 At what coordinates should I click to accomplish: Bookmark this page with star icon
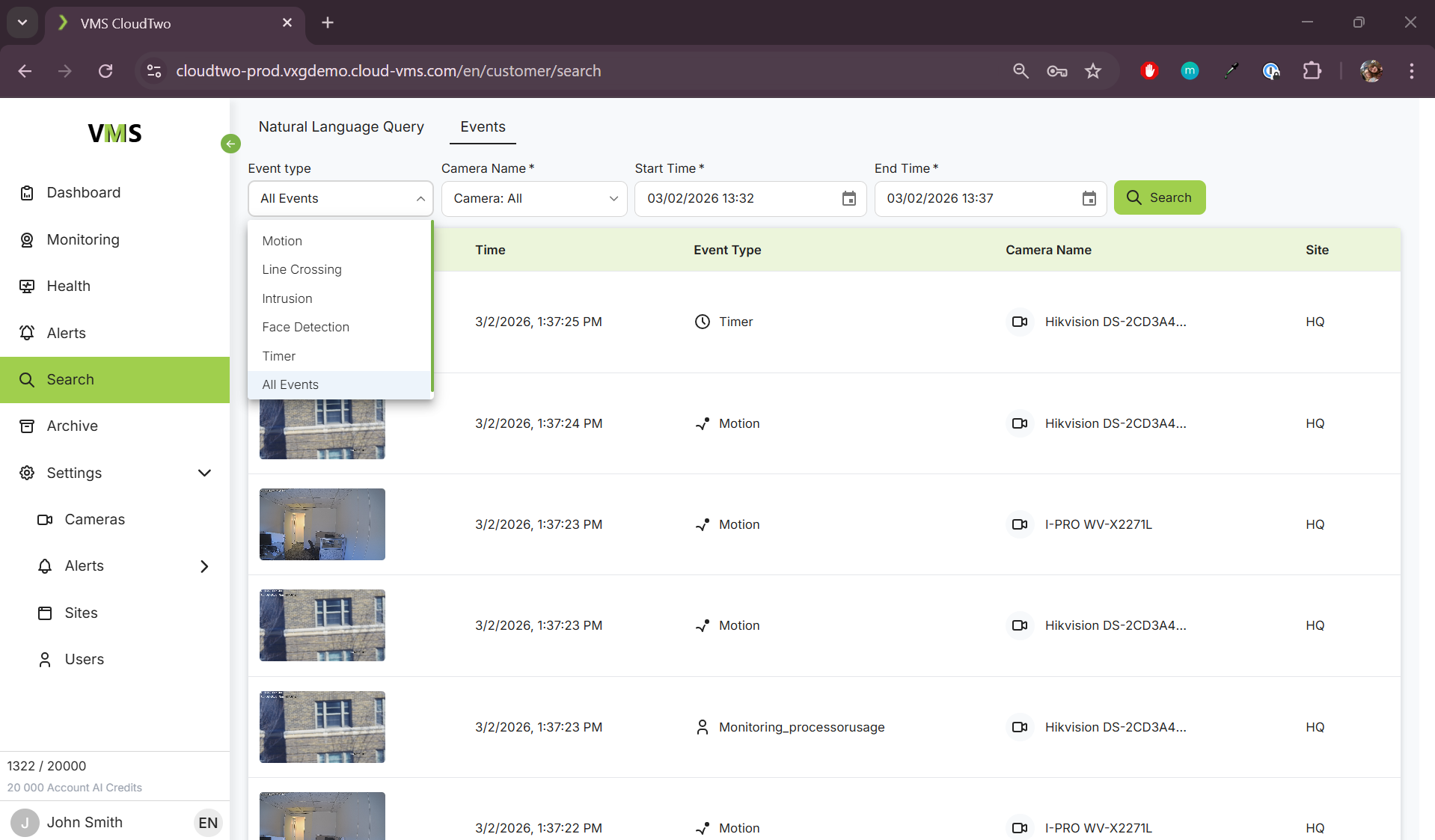[x=1093, y=71]
